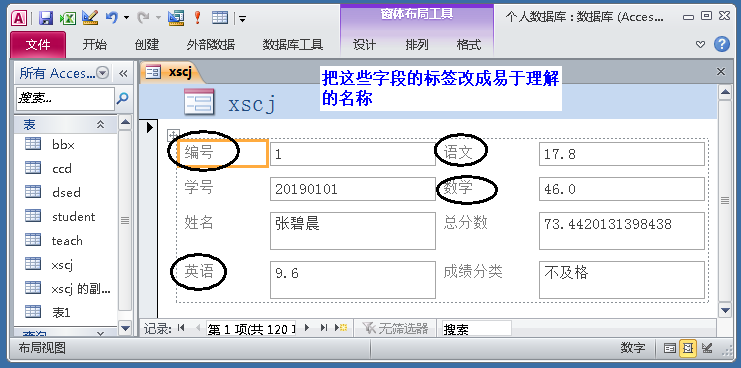Open the Customize Quick Access Toolbar dropdown

tap(242, 19)
